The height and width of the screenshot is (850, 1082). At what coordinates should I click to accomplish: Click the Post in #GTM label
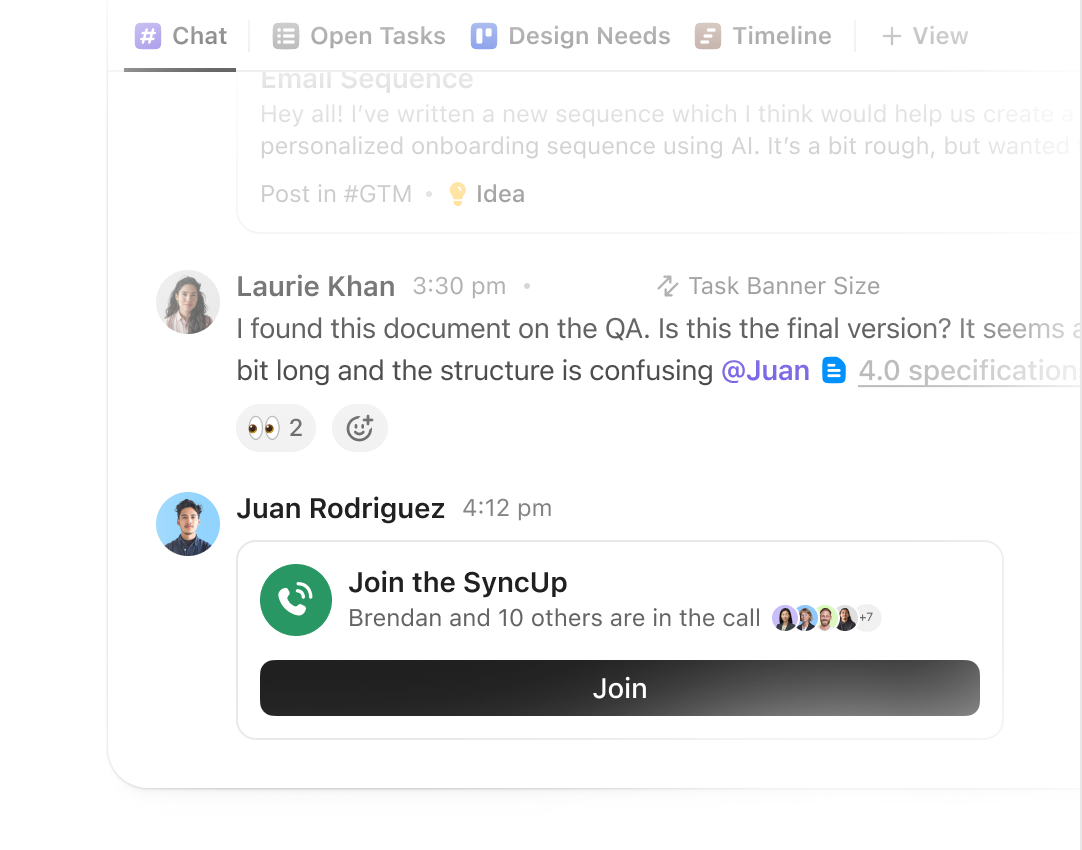[x=336, y=193]
